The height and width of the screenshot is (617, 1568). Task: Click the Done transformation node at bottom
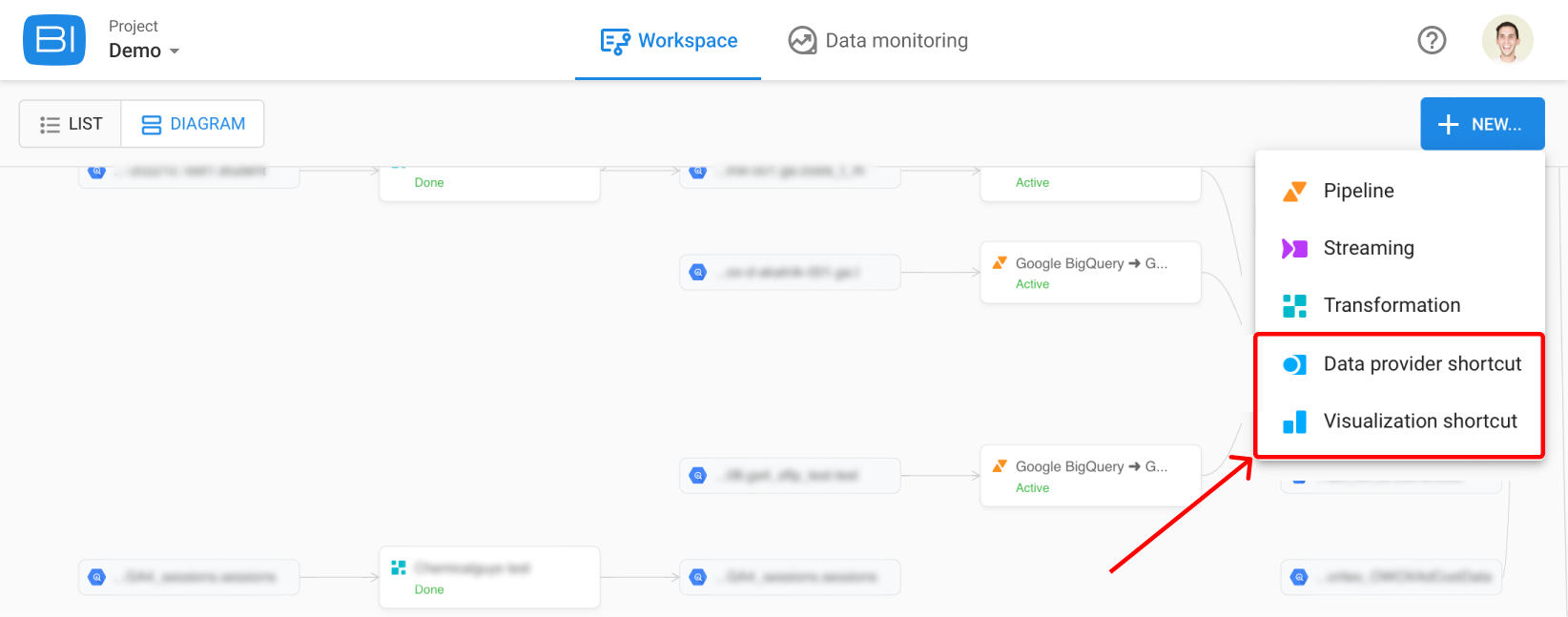click(489, 577)
